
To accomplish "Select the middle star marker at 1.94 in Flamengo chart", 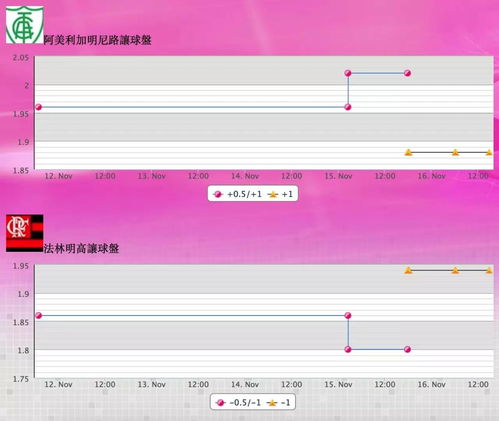I will 455,270.
